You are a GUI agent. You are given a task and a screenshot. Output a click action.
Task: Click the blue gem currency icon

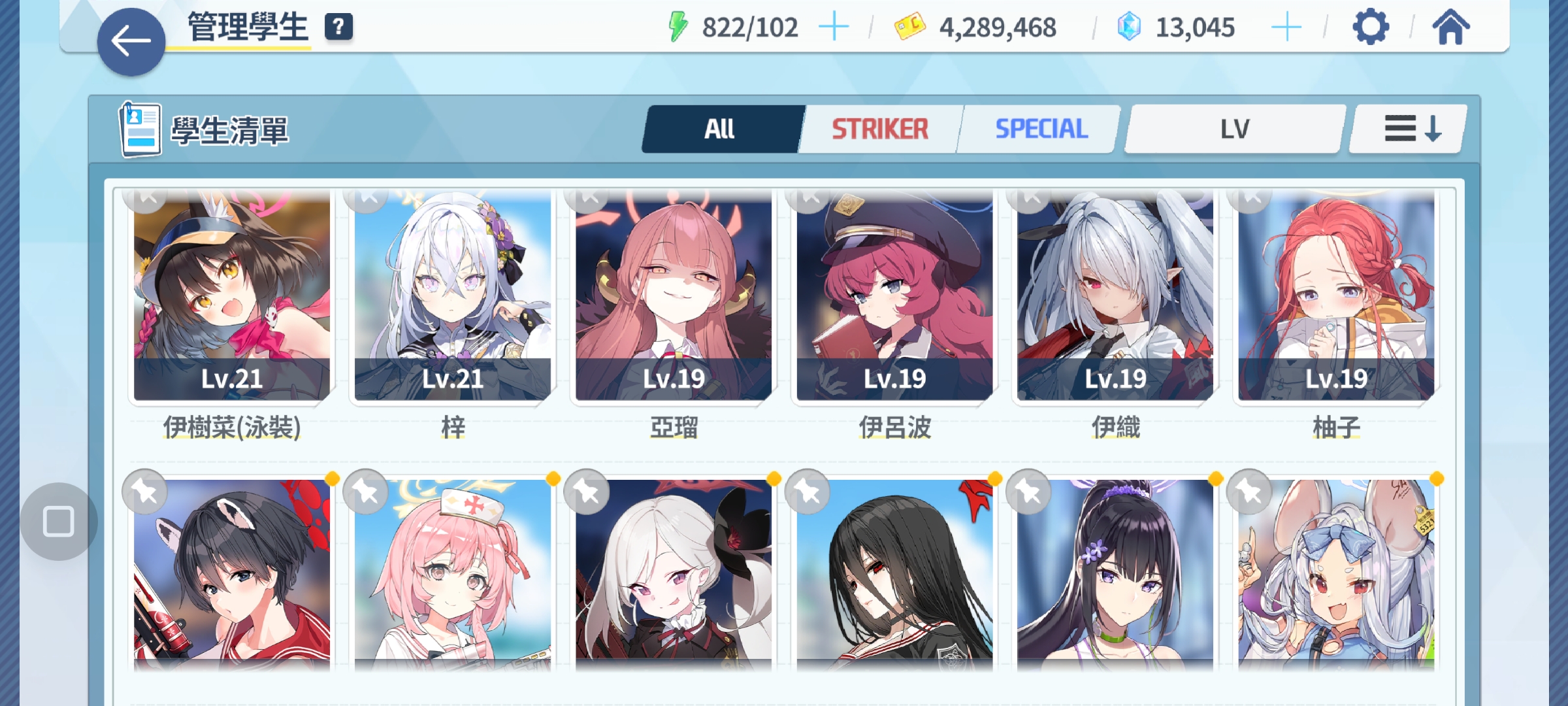(1129, 27)
